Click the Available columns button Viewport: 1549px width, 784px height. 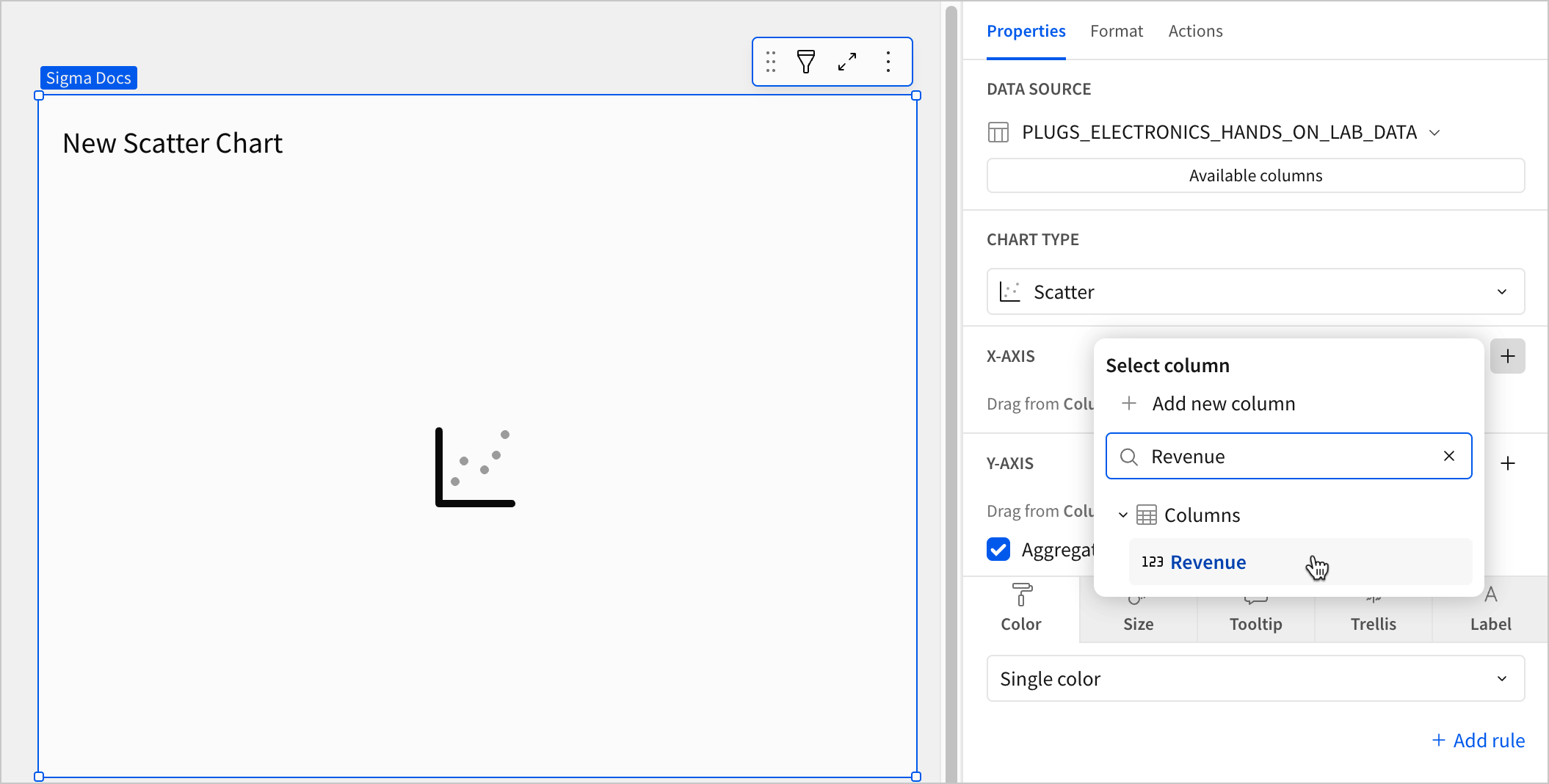pos(1255,175)
